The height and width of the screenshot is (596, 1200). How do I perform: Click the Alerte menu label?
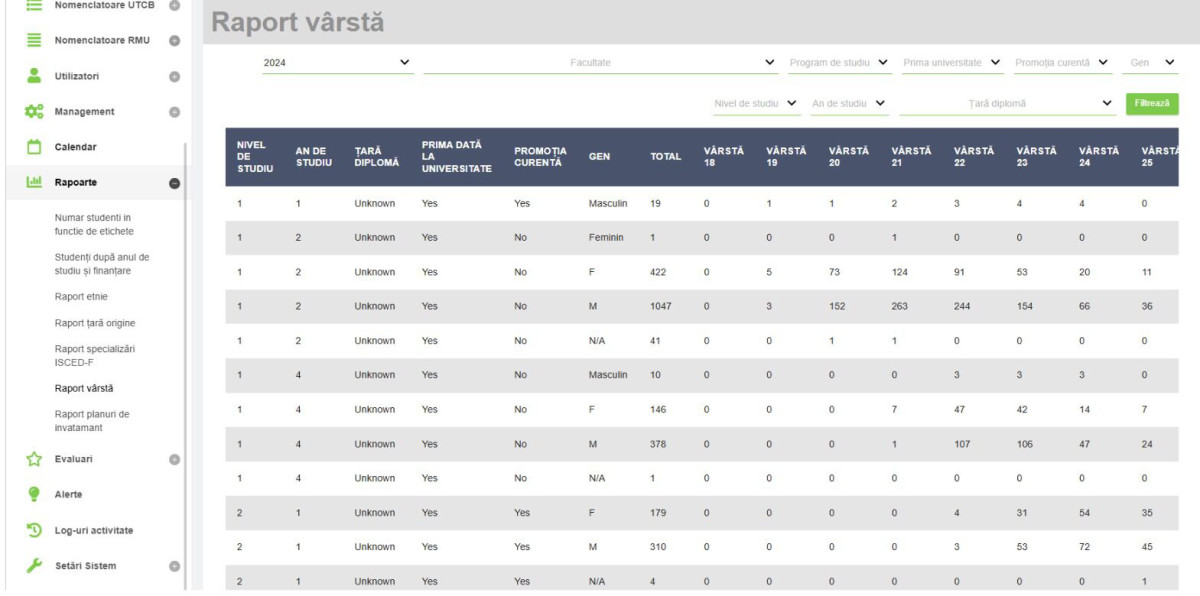69,494
